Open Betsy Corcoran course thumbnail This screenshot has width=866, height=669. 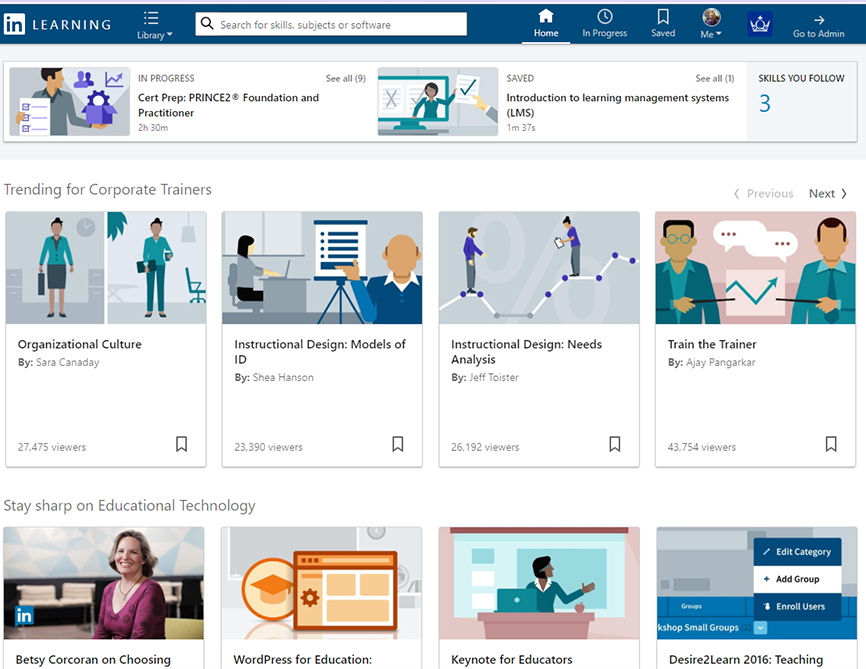[x=104, y=583]
